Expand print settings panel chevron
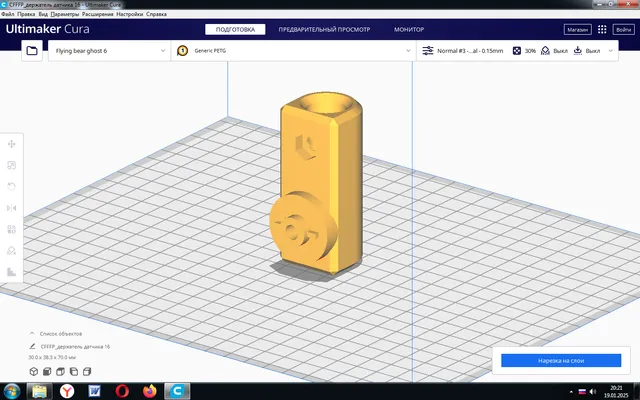This screenshot has width=640, height=400. click(611, 51)
